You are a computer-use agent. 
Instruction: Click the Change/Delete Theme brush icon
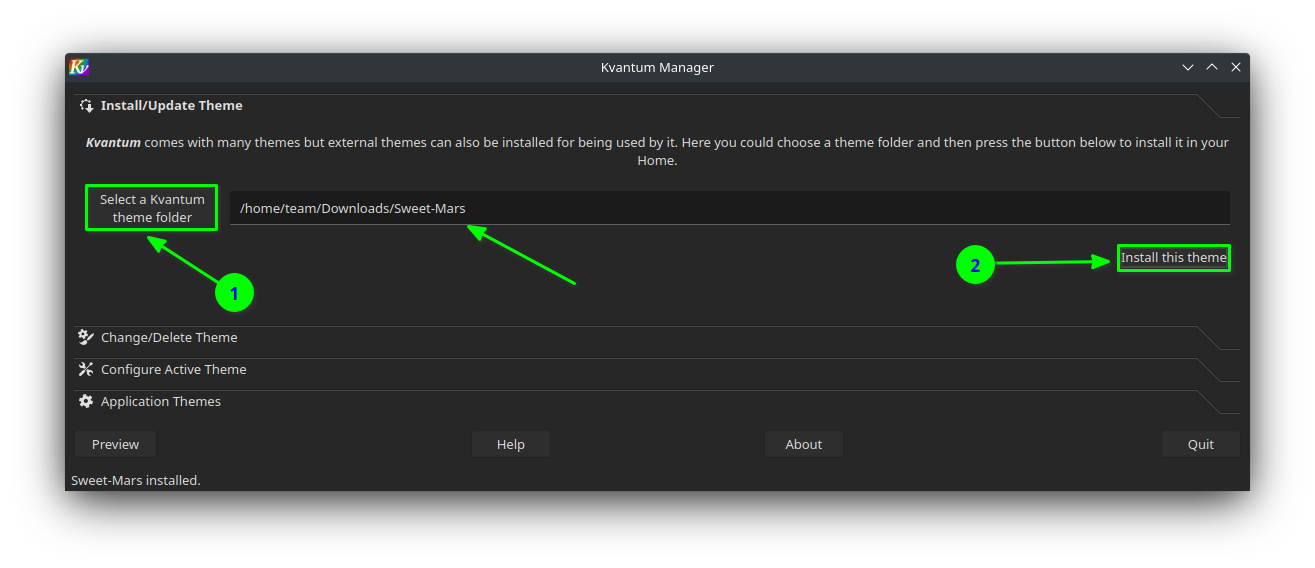[86, 337]
